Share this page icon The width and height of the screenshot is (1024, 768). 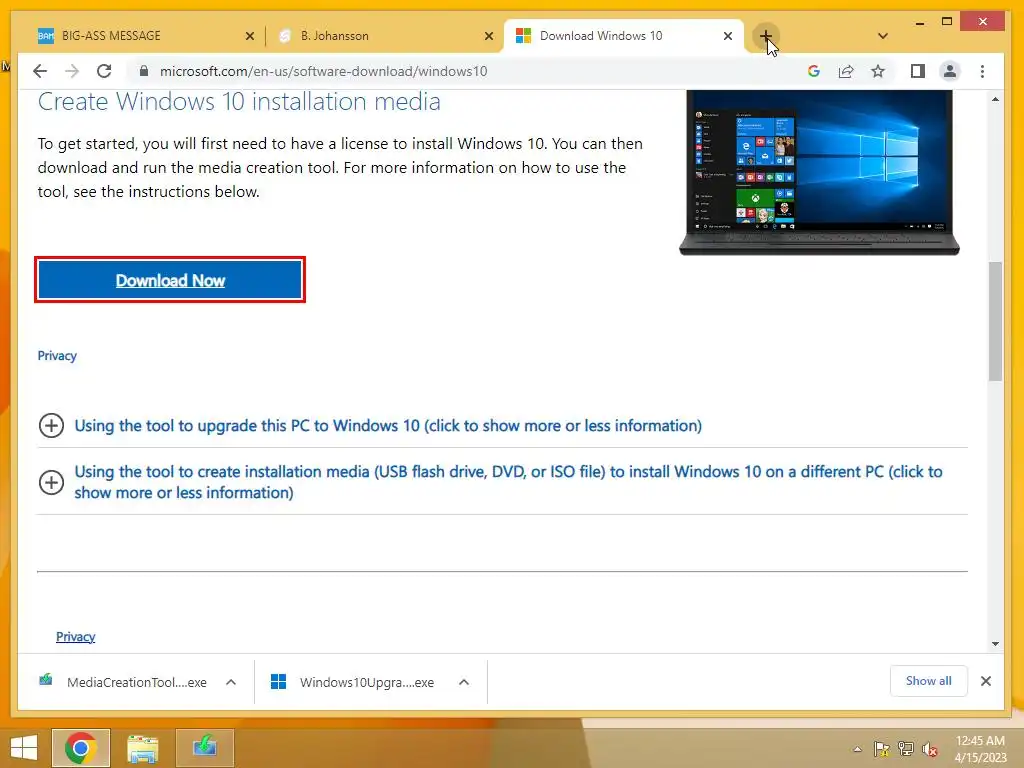point(846,71)
